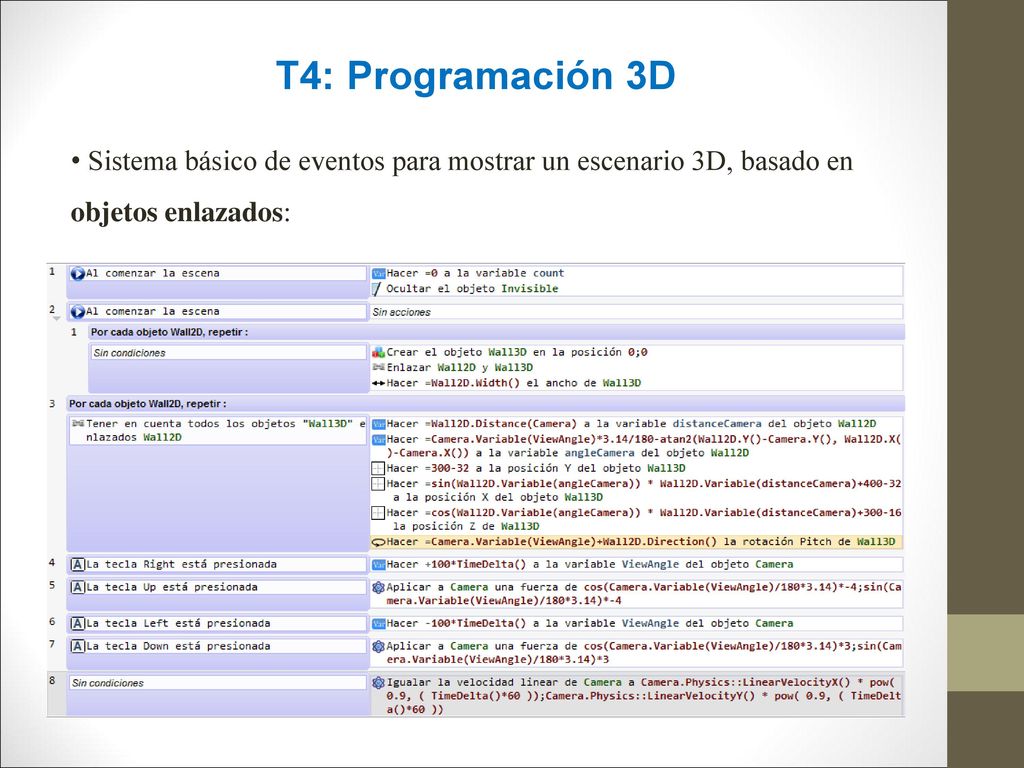Click bullet text 'Sistema básico de eventos'
This screenshot has height=768, width=1024.
pyautogui.click(x=236, y=161)
